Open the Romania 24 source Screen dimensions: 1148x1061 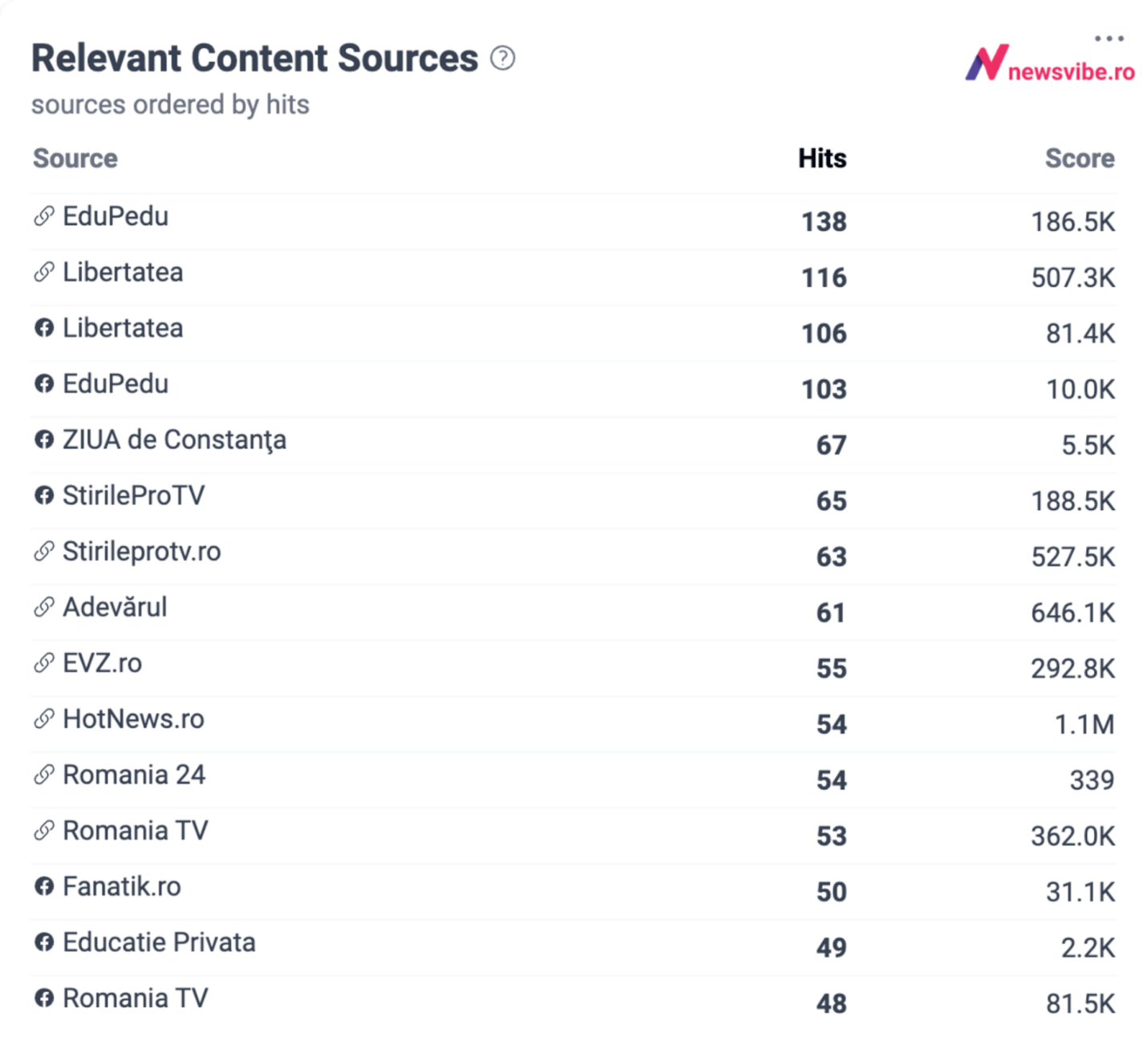(134, 775)
